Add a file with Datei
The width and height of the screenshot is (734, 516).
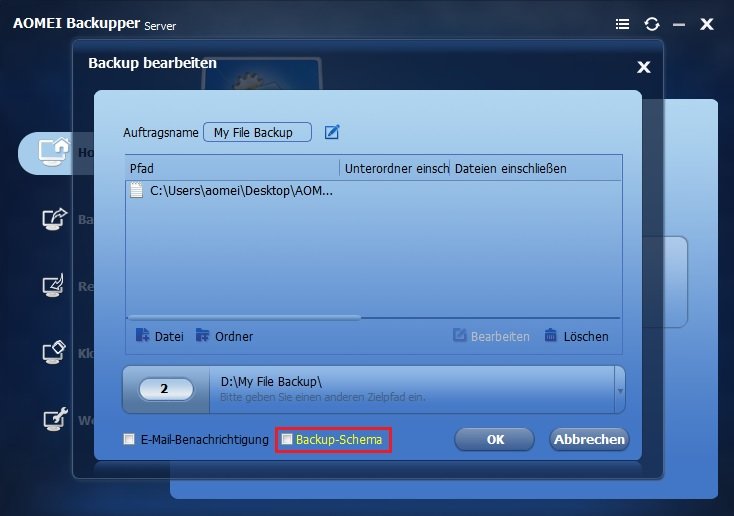point(160,336)
